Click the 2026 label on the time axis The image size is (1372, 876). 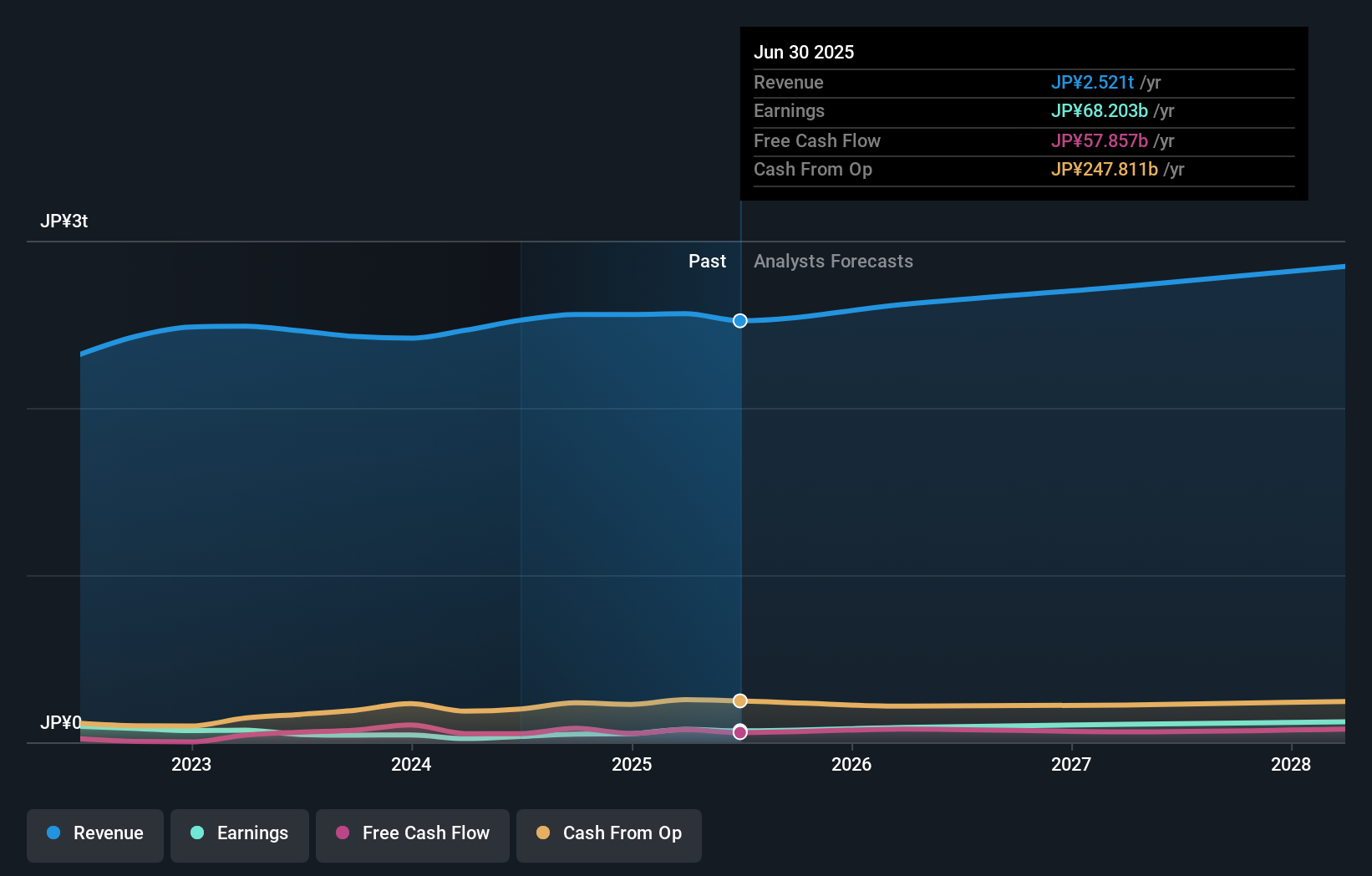(x=851, y=764)
